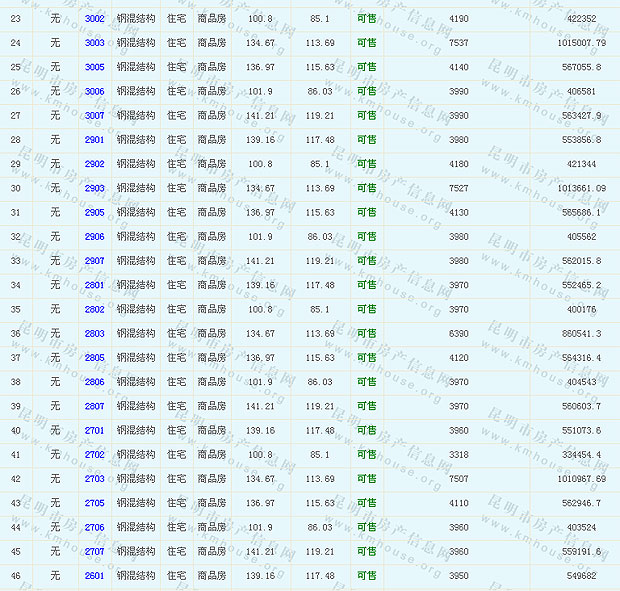Image resolution: width=620 pixels, height=591 pixels.
Task: Open room 2901 link
Action: [94, 140]
